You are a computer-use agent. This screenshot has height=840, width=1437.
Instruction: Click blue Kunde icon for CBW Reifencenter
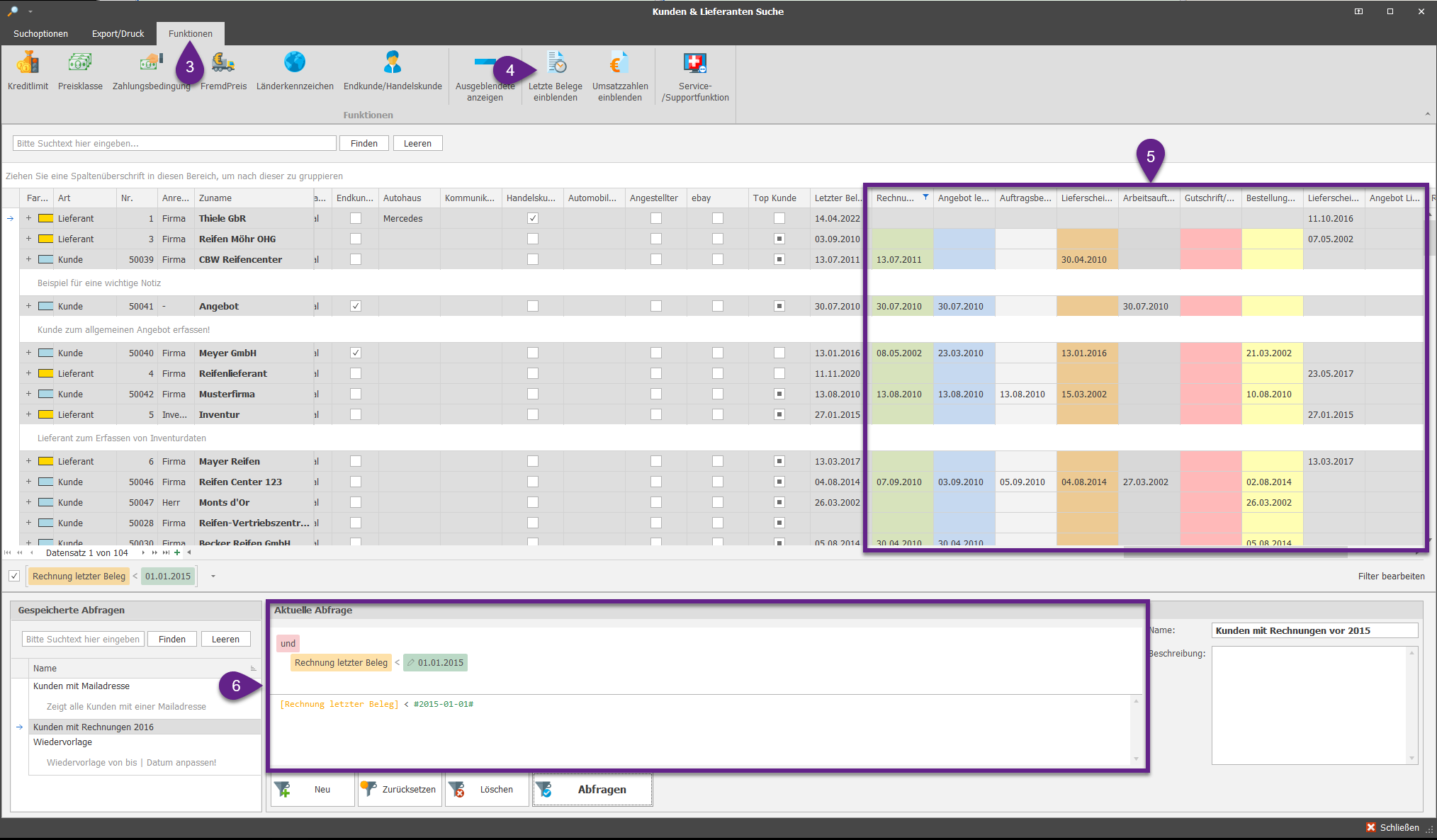click(x=45, y=259)
